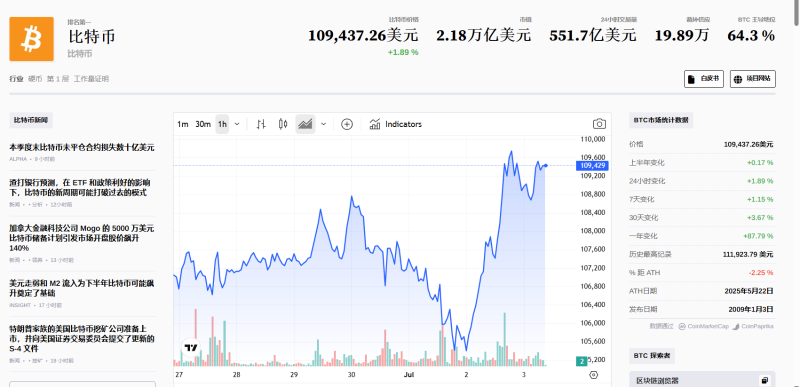The image size is (800, 387).
Task: Select the bars chart type icon
Action: [261, 124]
